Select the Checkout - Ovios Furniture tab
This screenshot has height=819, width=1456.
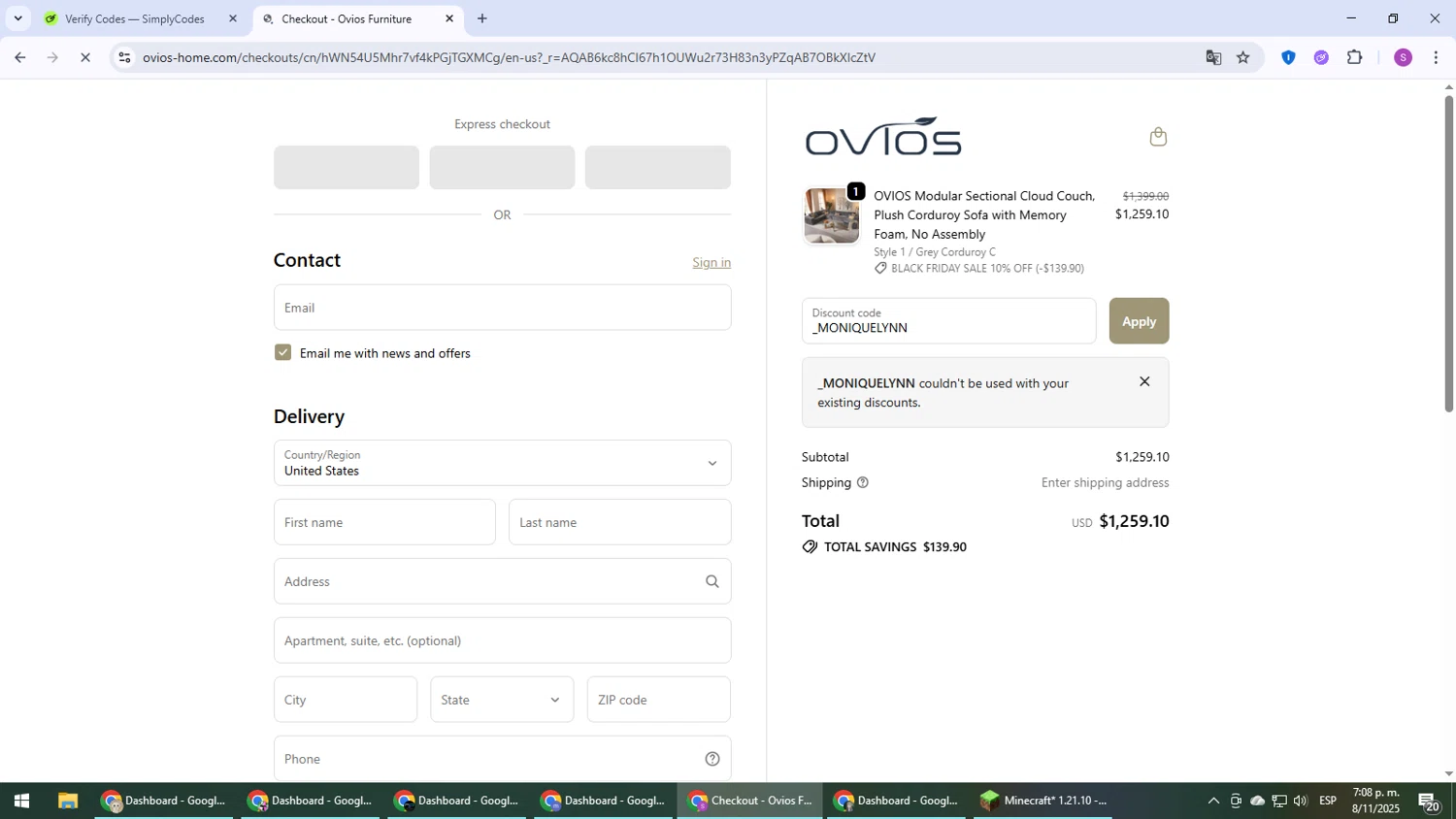tap(347, 18)
